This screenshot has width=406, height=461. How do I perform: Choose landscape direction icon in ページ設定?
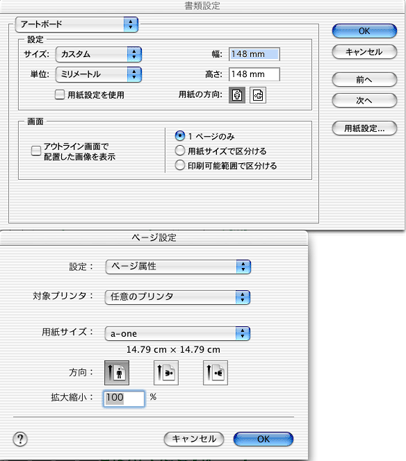pyautogui.click(x=166, y=373)
